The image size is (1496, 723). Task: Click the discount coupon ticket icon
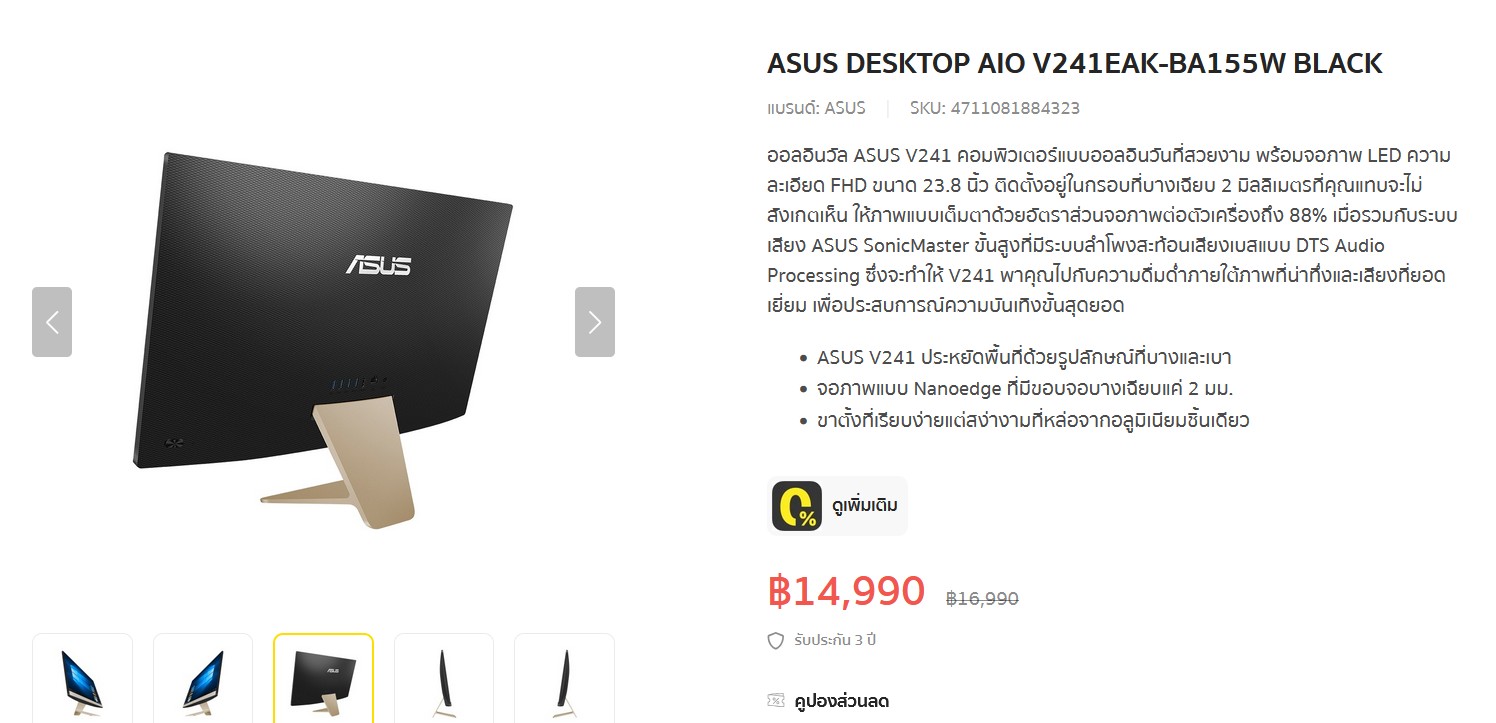pyautogui.click(x=776, y=700)
